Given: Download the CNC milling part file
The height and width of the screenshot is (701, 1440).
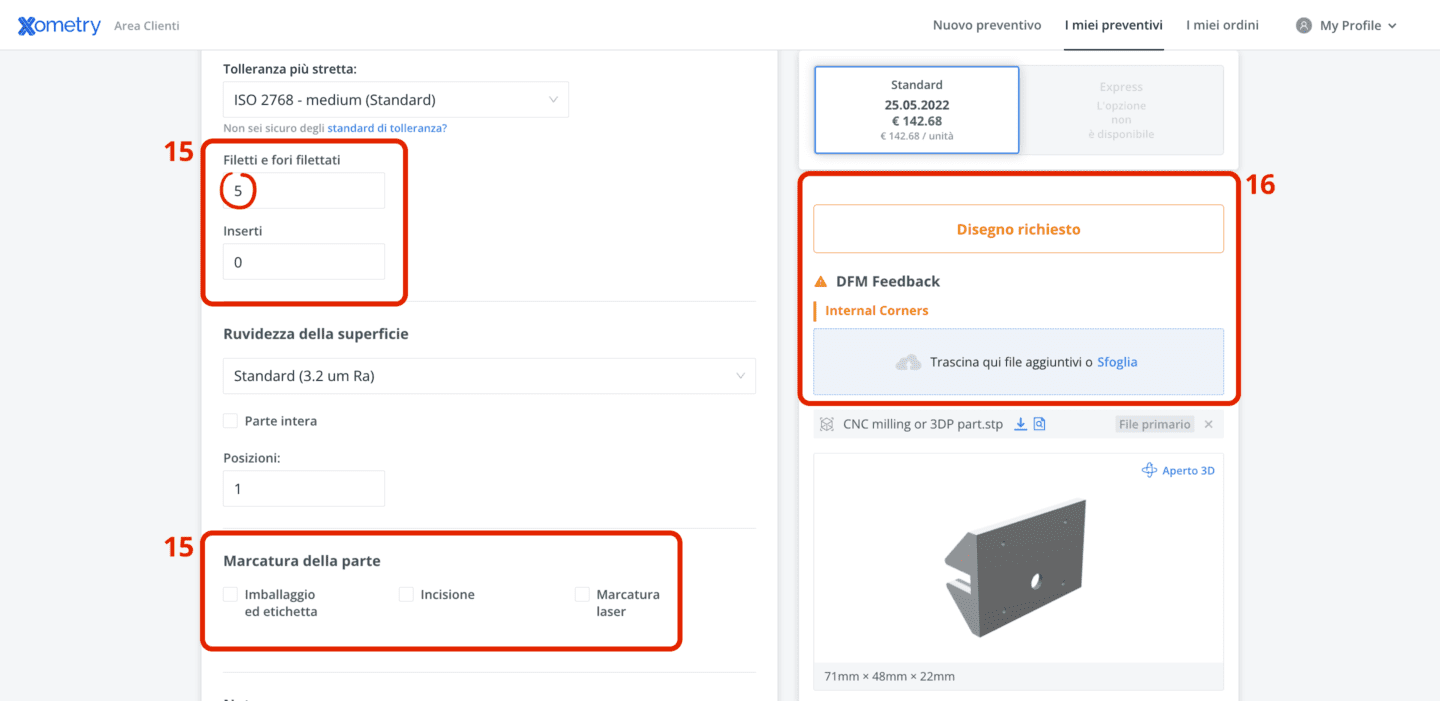Looking at the screenshot, I should pos(1021,424).
